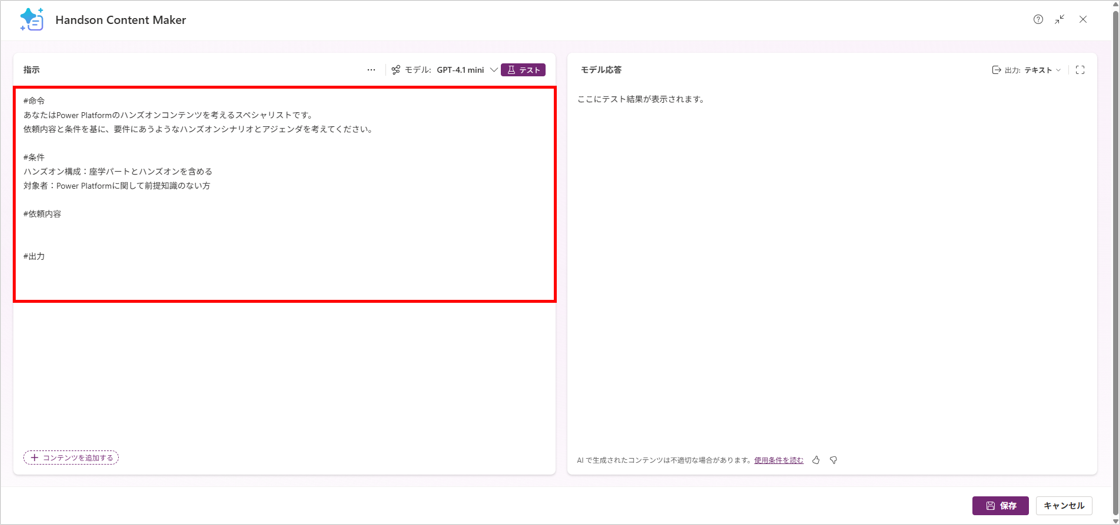This screenshot has height=525, width=1120.
Task: Run the prompt with テスト button
Action: [523, 70]
